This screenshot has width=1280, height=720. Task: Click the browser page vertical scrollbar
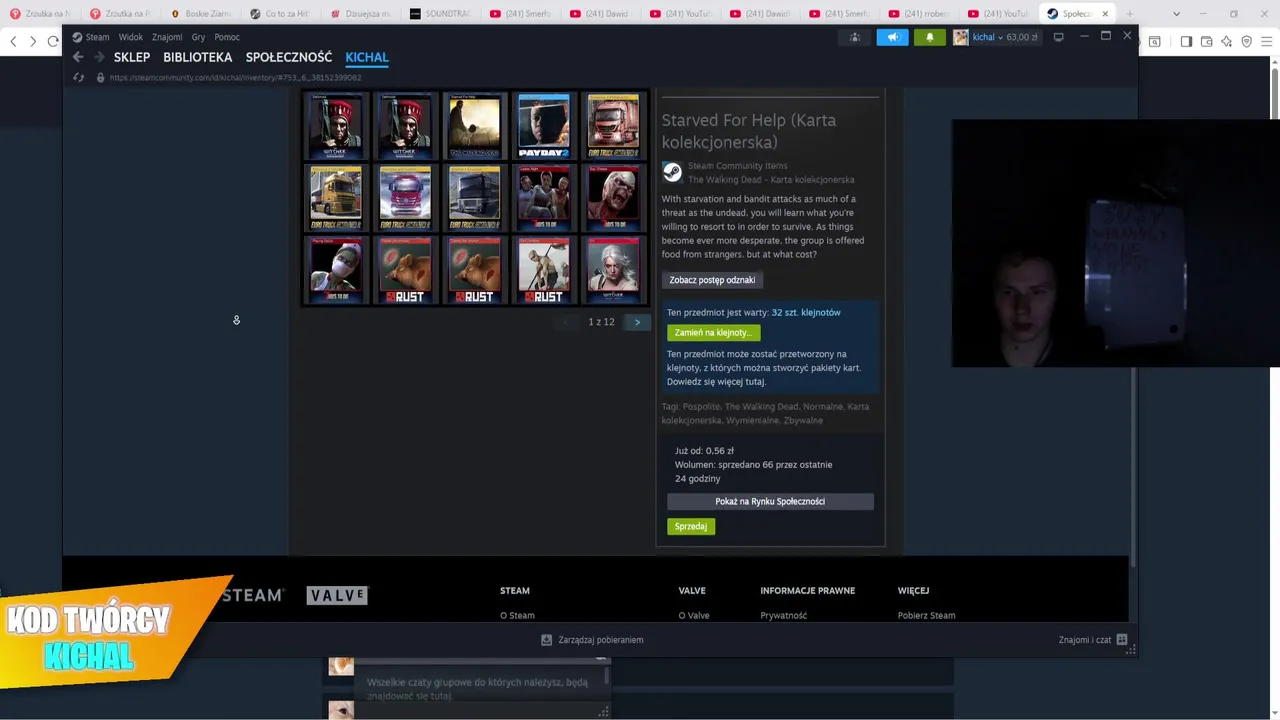[1274, 90]
